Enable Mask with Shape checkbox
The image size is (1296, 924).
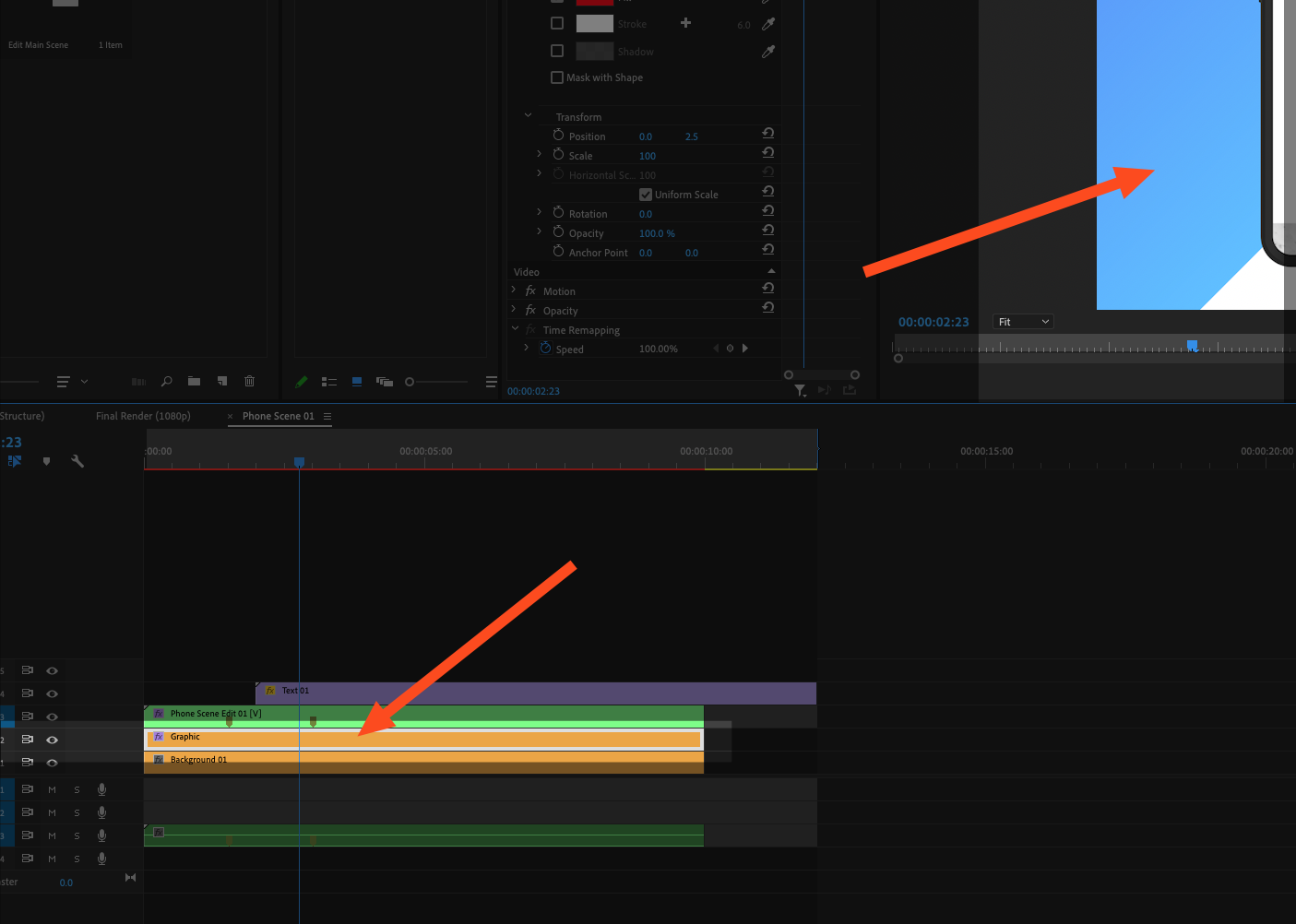pos(557,77)
